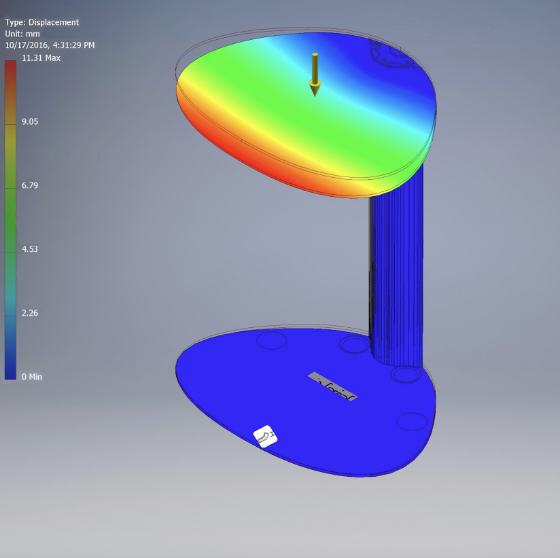Click the '6.79' legend value
Viewport: 560px width, 558px height.
[30, 185]
